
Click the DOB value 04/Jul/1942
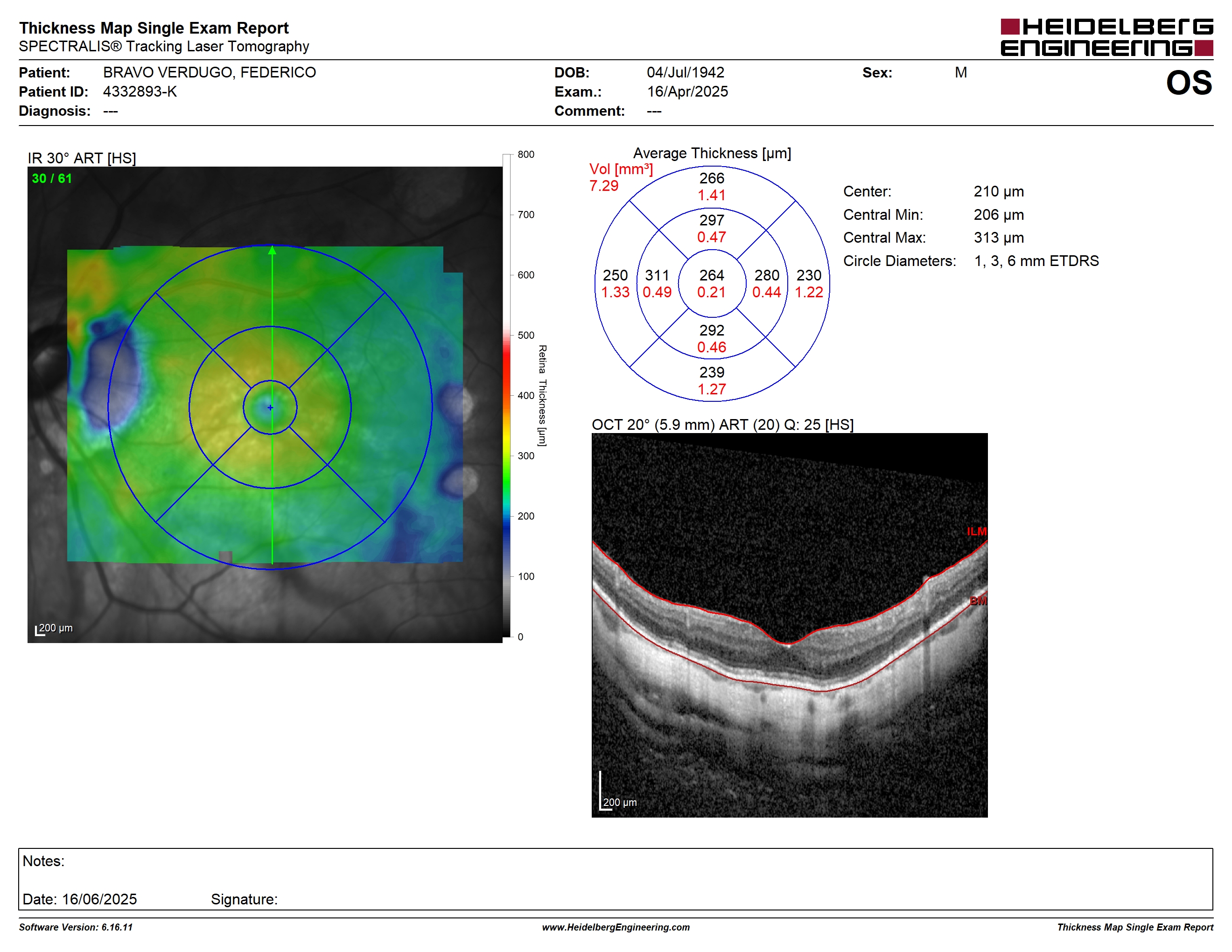pos(686,72)
